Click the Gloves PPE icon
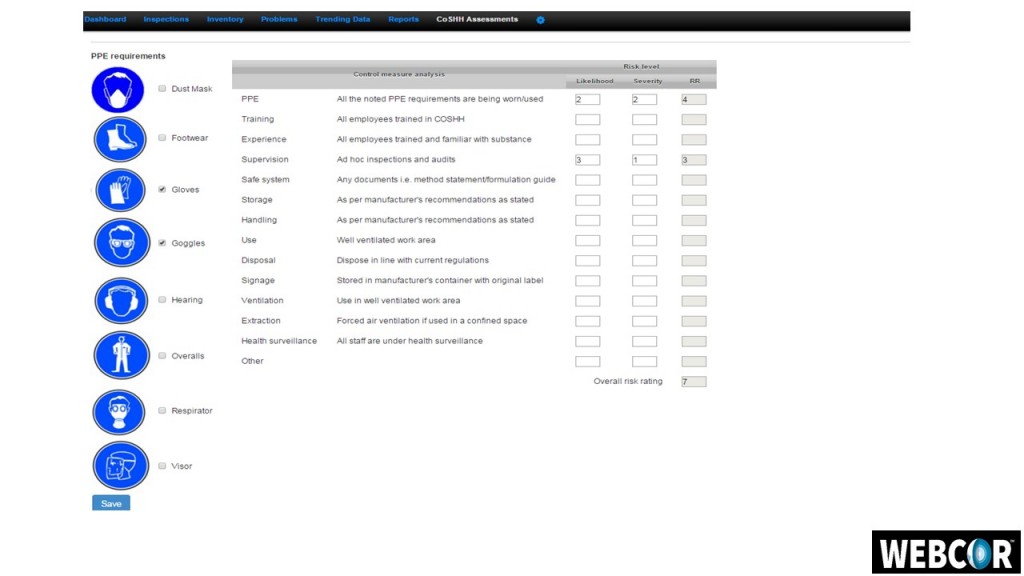This screenshot has height=576, width=1024. 120,190
